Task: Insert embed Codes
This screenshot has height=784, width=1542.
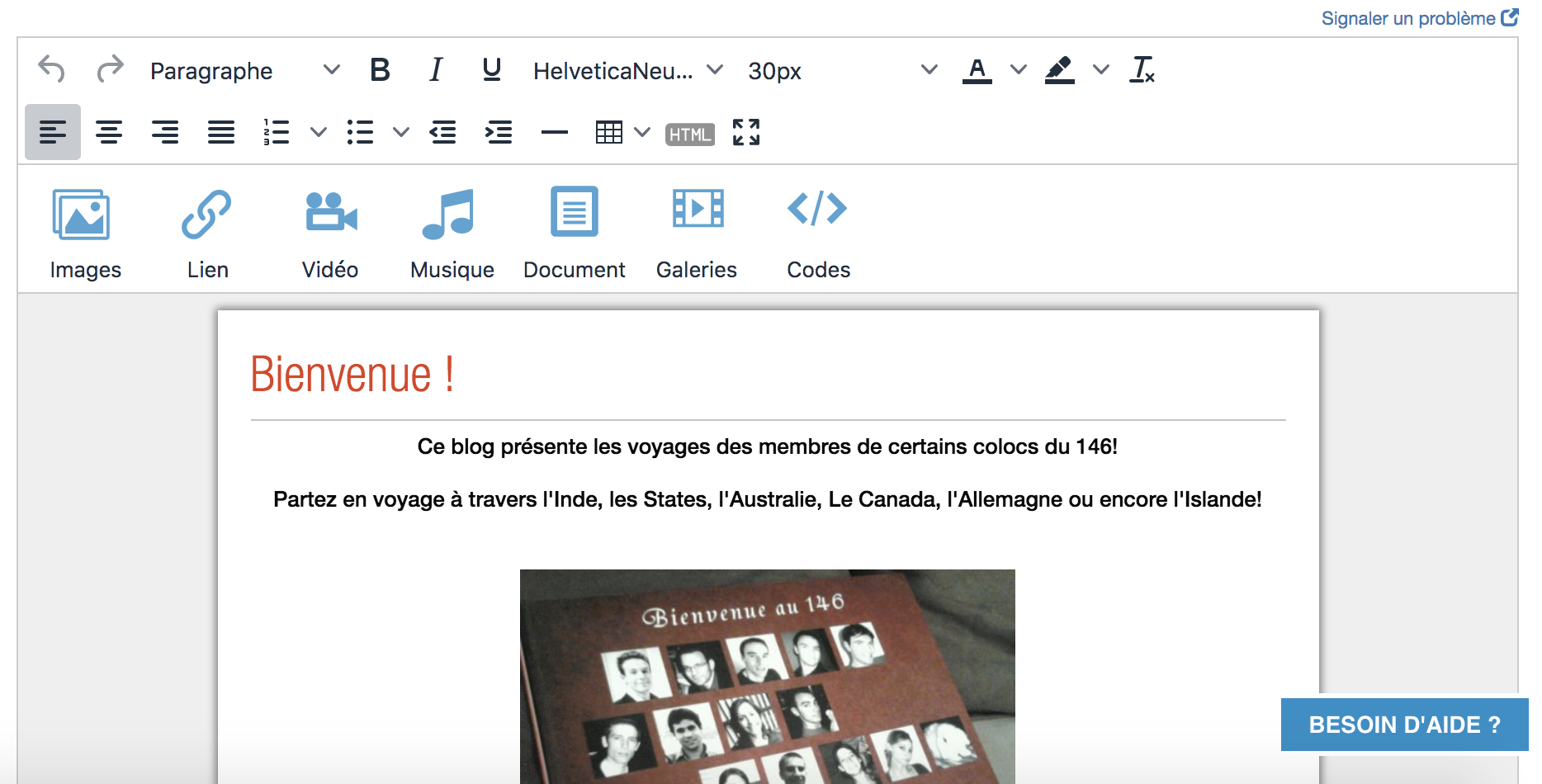Action: click(818, 233)
